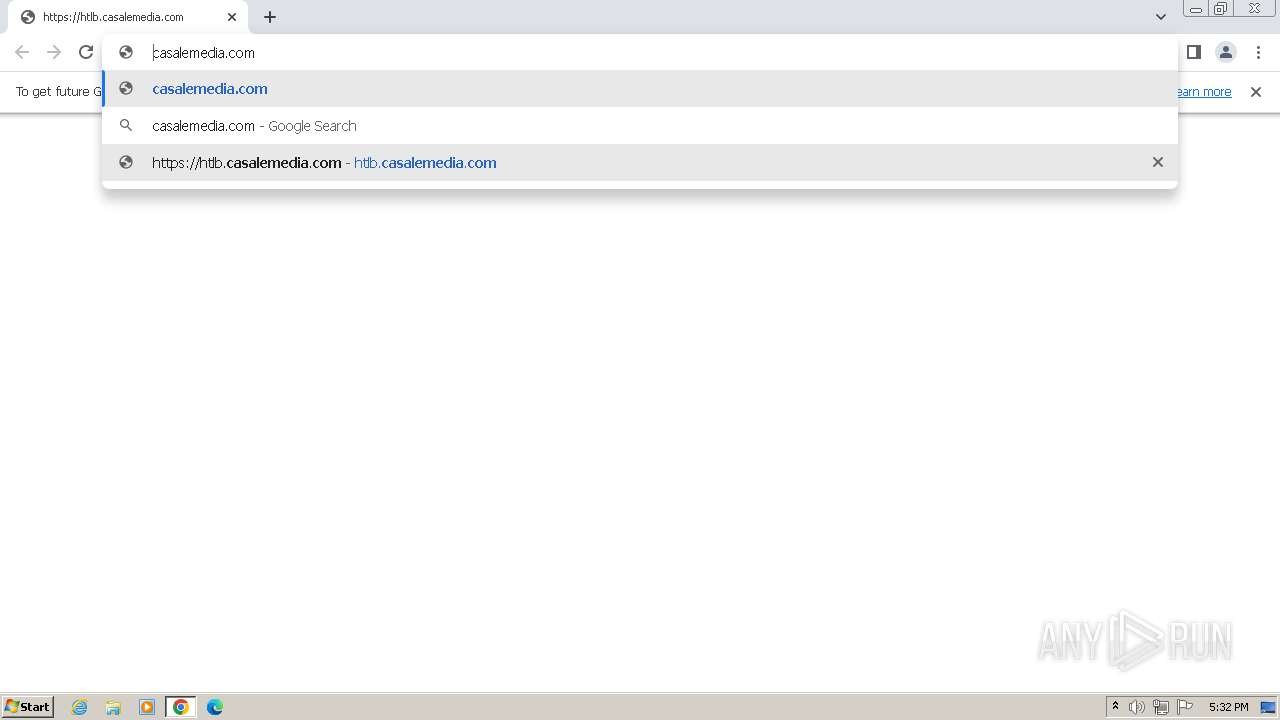Open Chrome's three-dot menu
Image resolution: width=1280 pixels, height=720 pixels.
pyautogui.click(x=1258, y=52)
